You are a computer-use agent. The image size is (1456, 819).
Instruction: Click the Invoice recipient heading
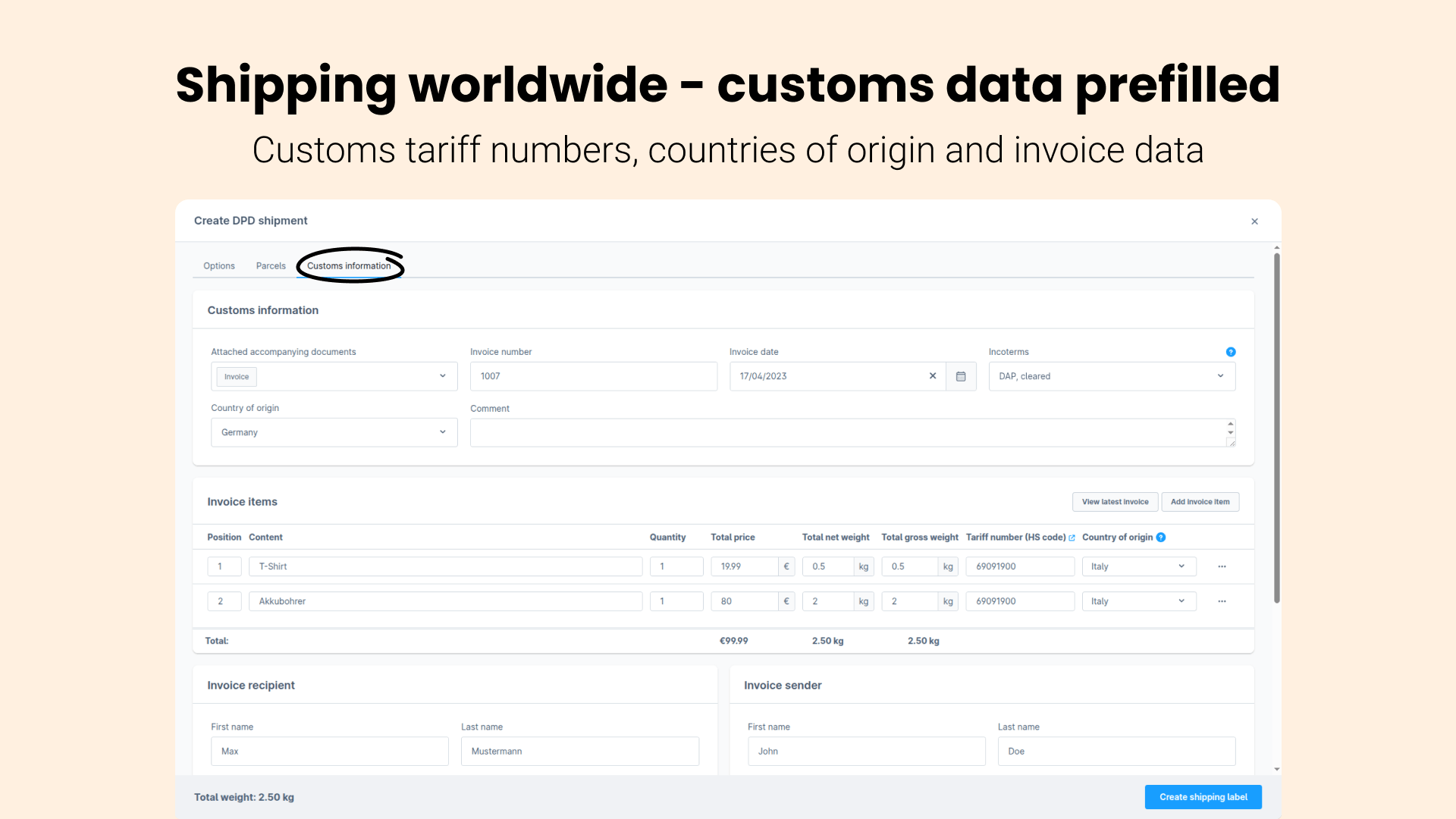[251, 686]
